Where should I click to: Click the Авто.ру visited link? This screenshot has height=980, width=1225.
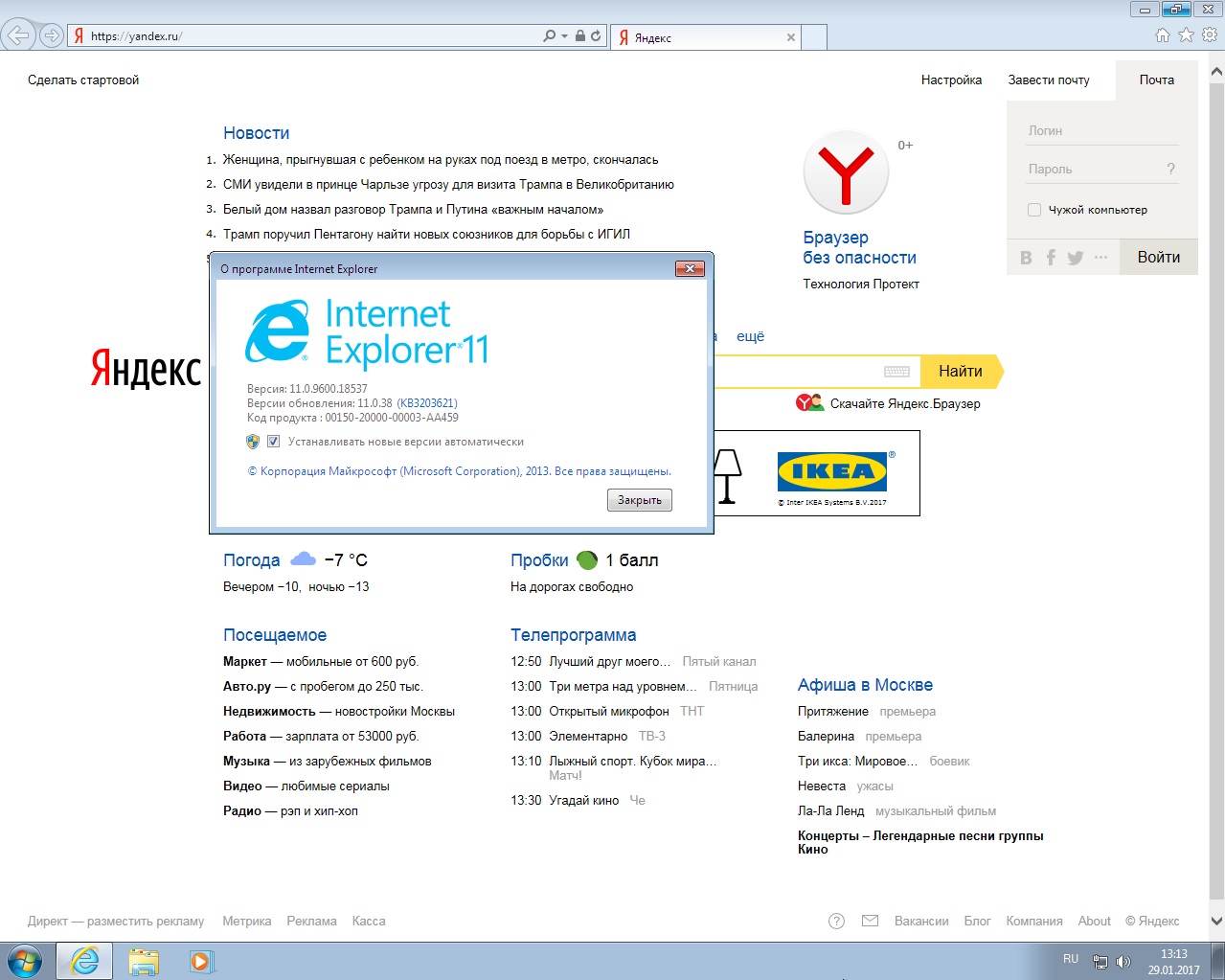247,687
